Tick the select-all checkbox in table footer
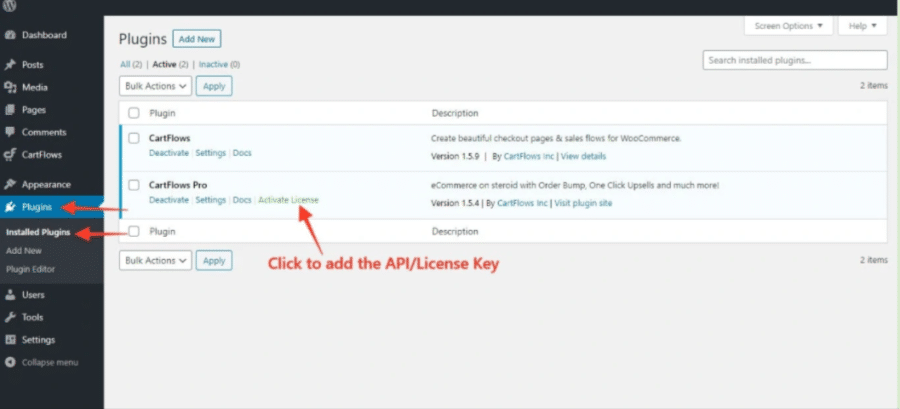The width and height of the screenshot is (900, 409). (x=134, y=232)
